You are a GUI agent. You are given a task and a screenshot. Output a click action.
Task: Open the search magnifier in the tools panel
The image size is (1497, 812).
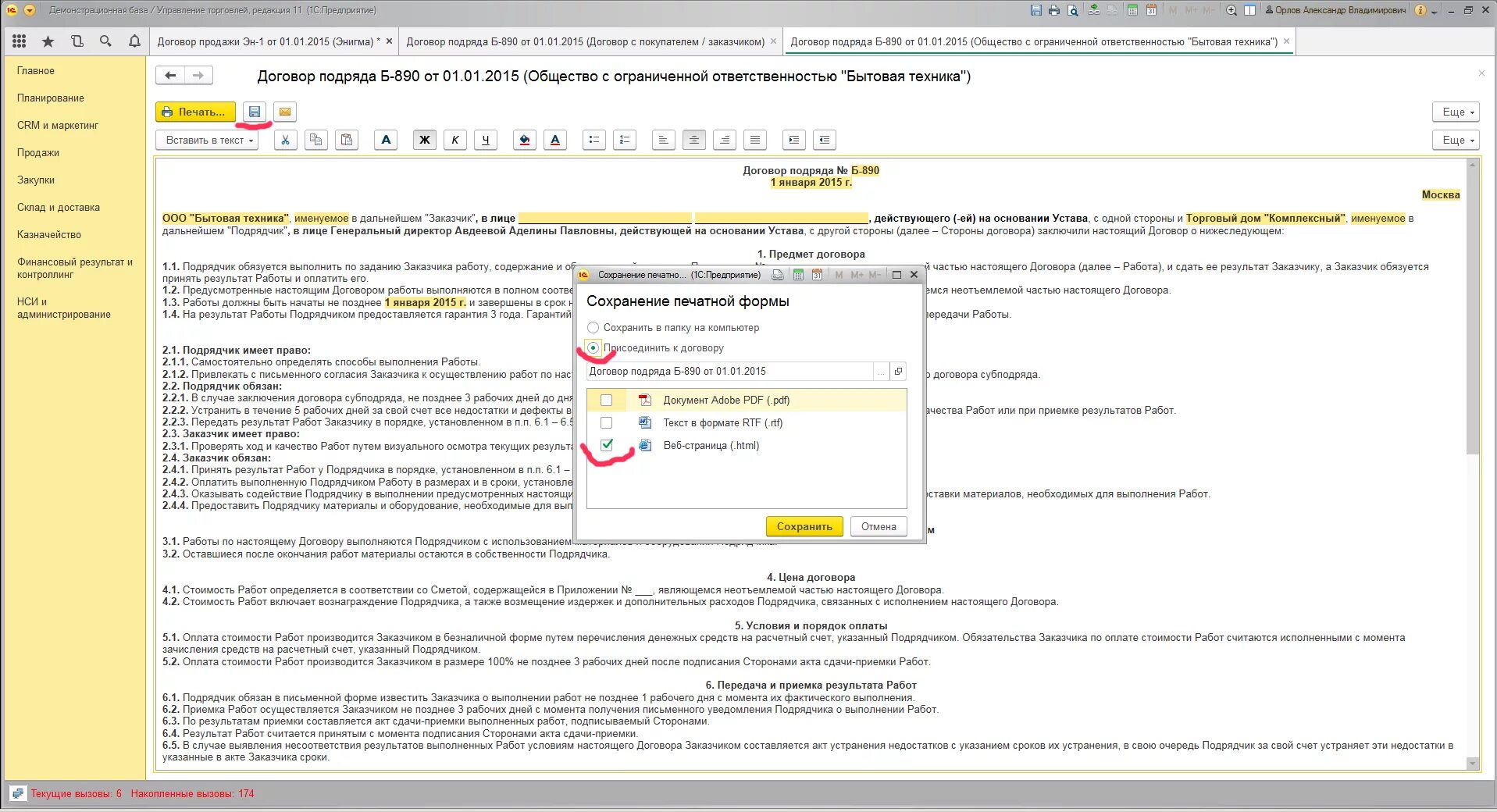coord(105,41)
